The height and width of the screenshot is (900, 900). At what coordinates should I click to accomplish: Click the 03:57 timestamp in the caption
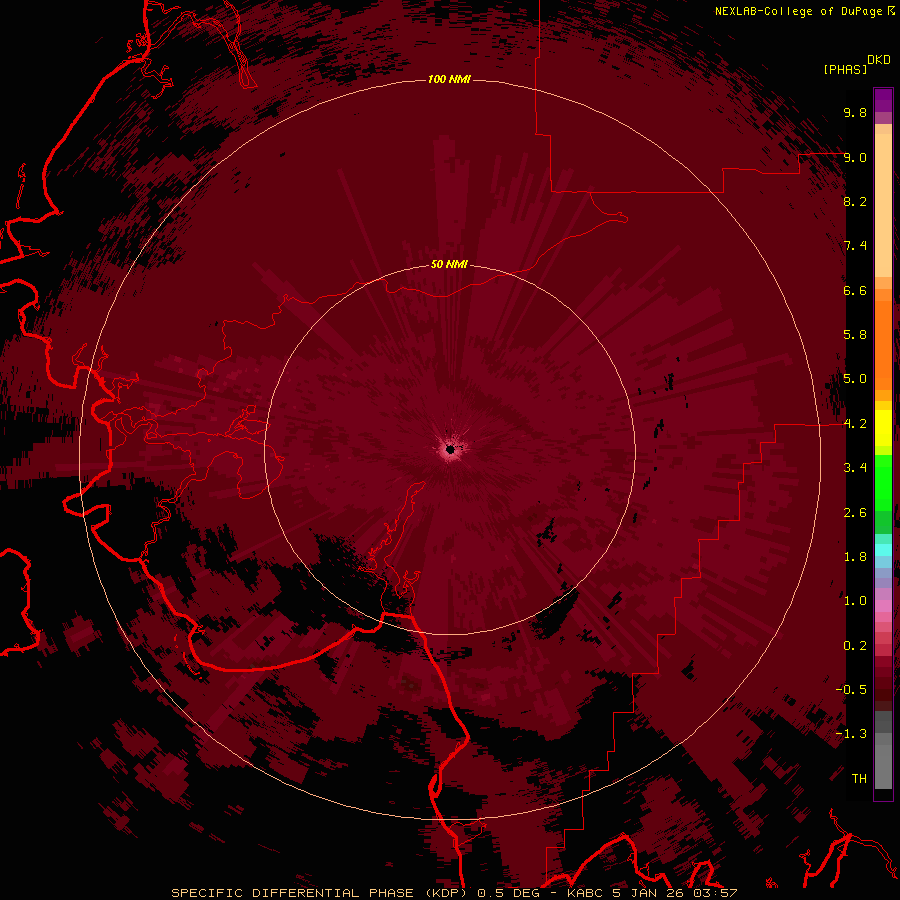coord(715,893)
